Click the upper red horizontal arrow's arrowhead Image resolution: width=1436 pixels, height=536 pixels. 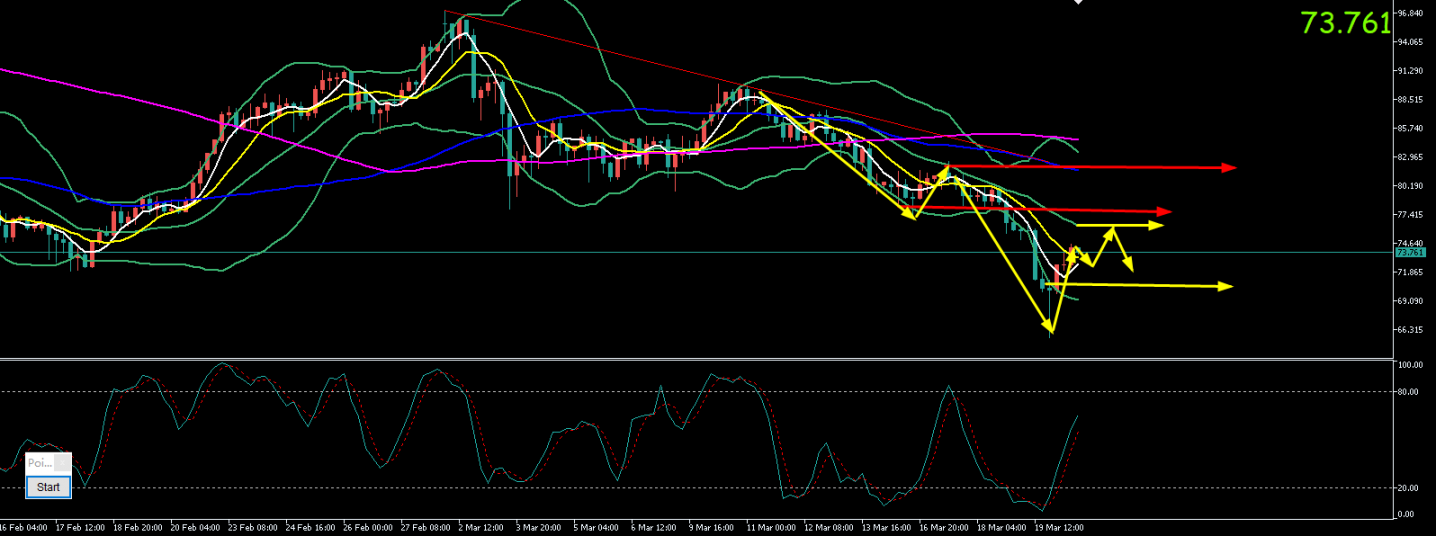coord(1230,167)
